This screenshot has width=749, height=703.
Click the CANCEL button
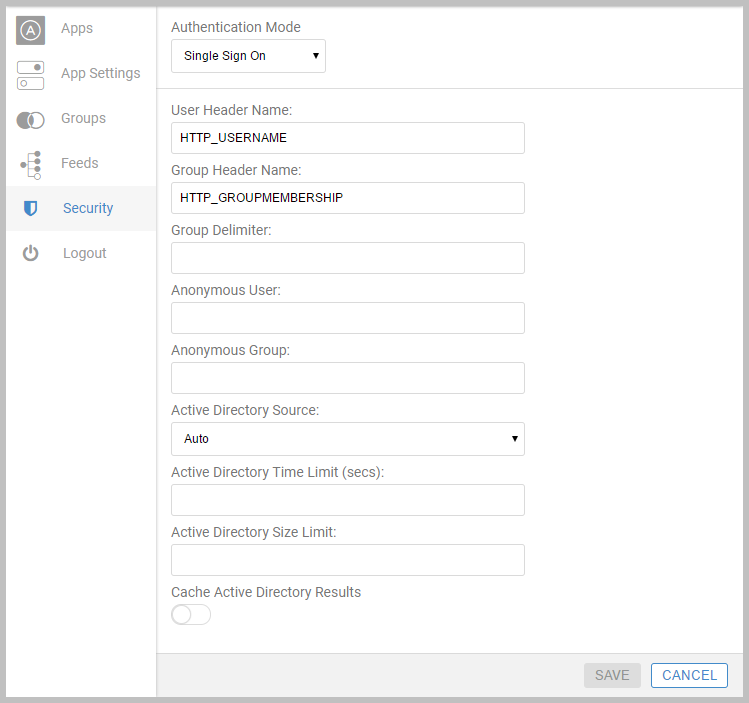pyautogui.click(x=689, y=675)
